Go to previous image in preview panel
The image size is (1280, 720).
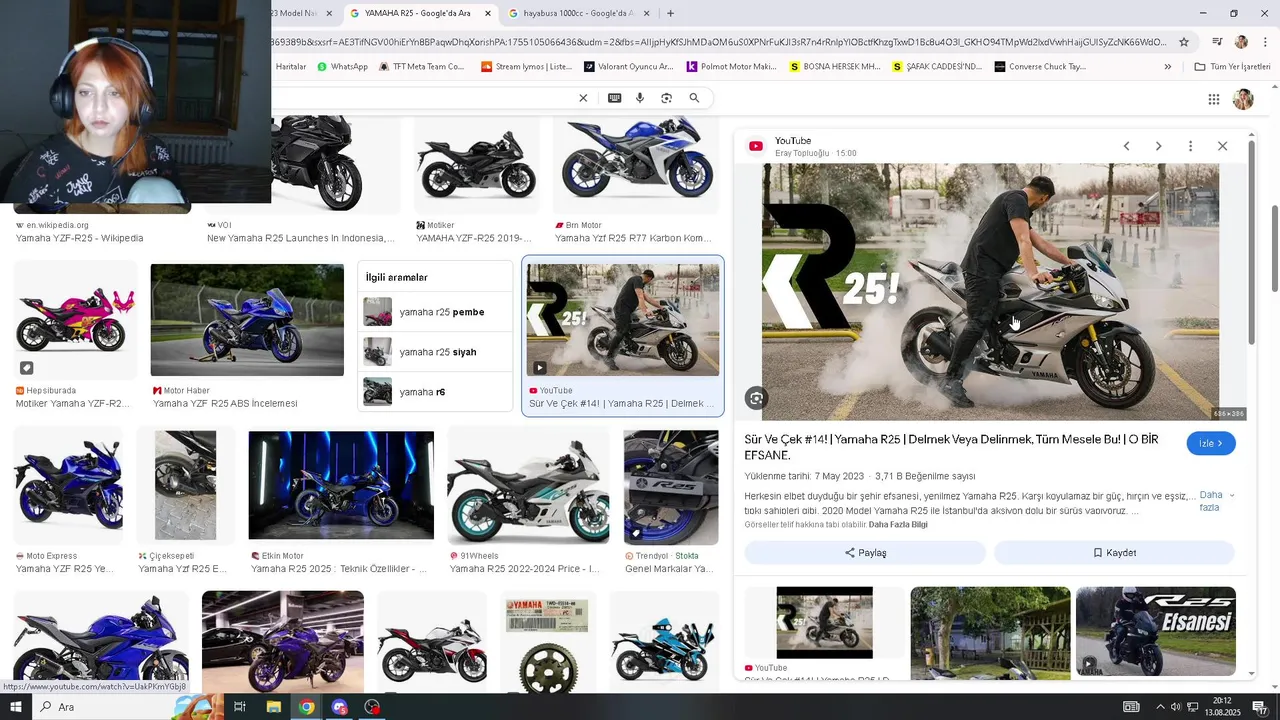click(1126, 146)
